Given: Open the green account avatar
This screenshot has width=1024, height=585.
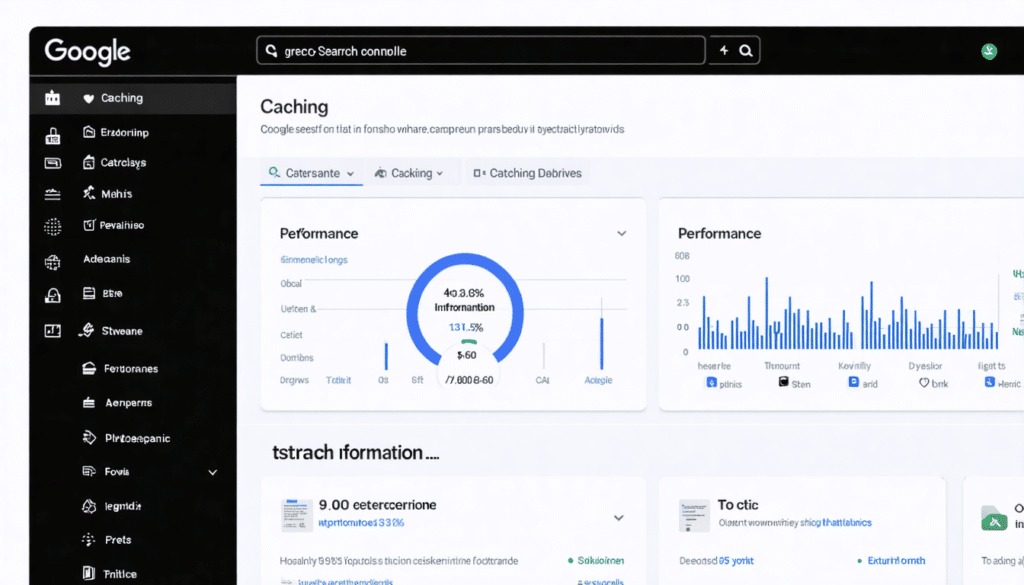Looking at the screenshot, I should coord(989,51).
